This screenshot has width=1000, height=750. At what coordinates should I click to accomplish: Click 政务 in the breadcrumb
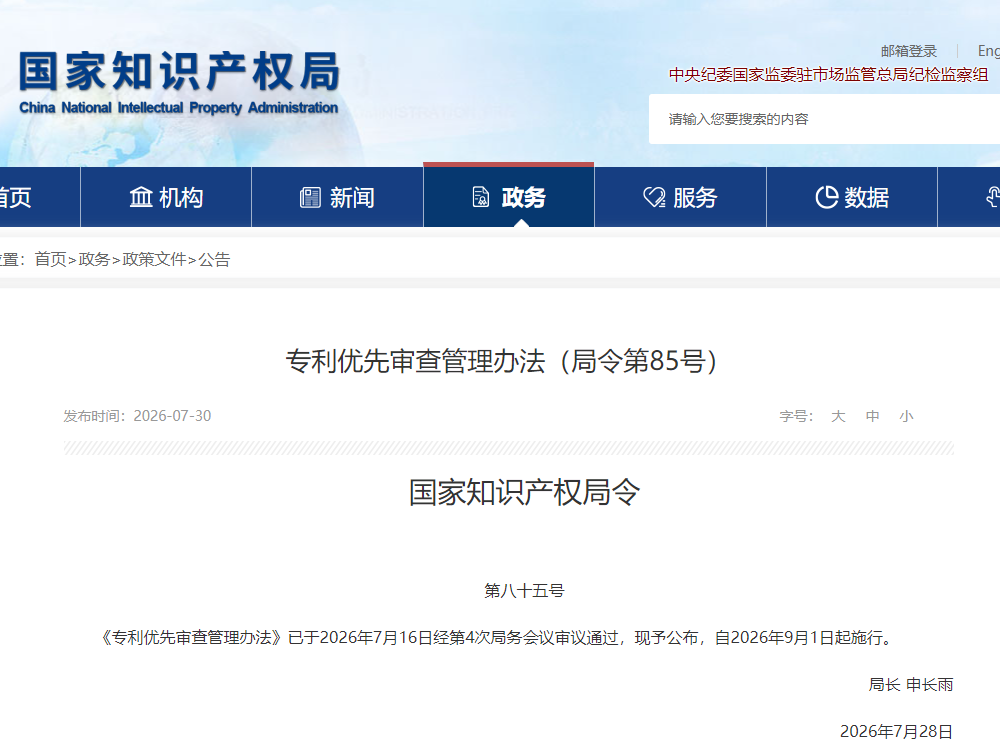pos(94,259)
